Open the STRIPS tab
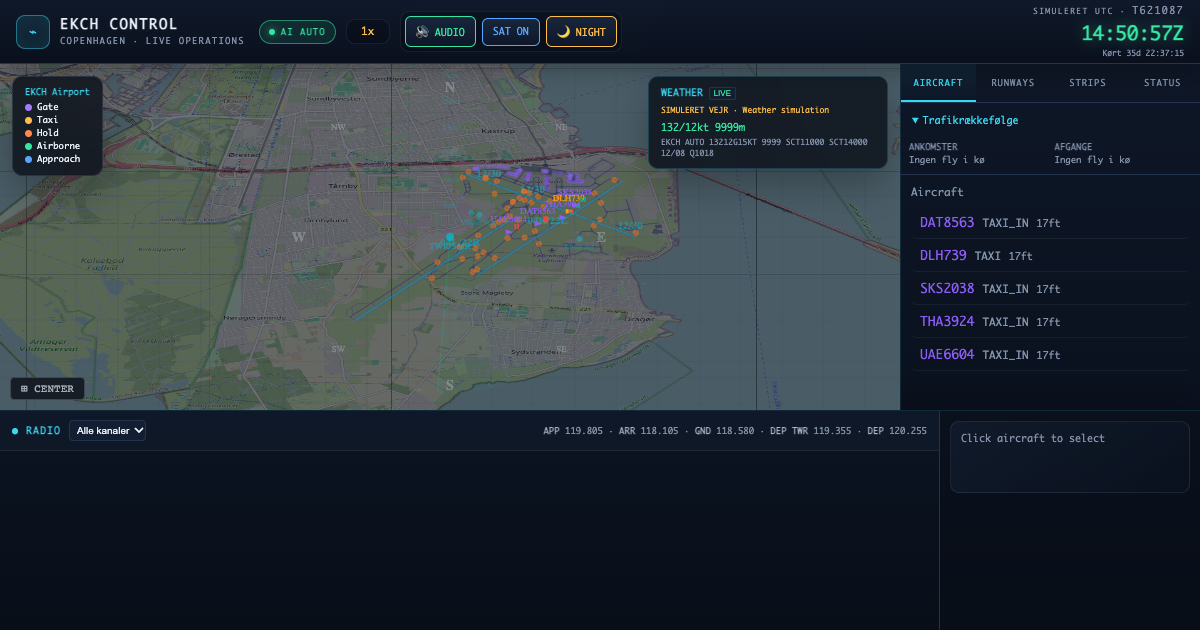 click(1087, 83)
